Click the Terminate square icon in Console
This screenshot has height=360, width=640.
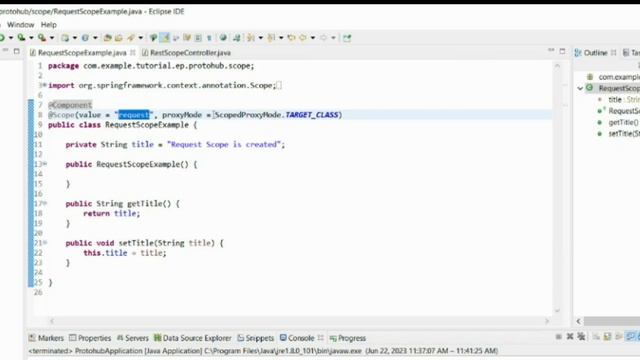[x=558, y=337]
